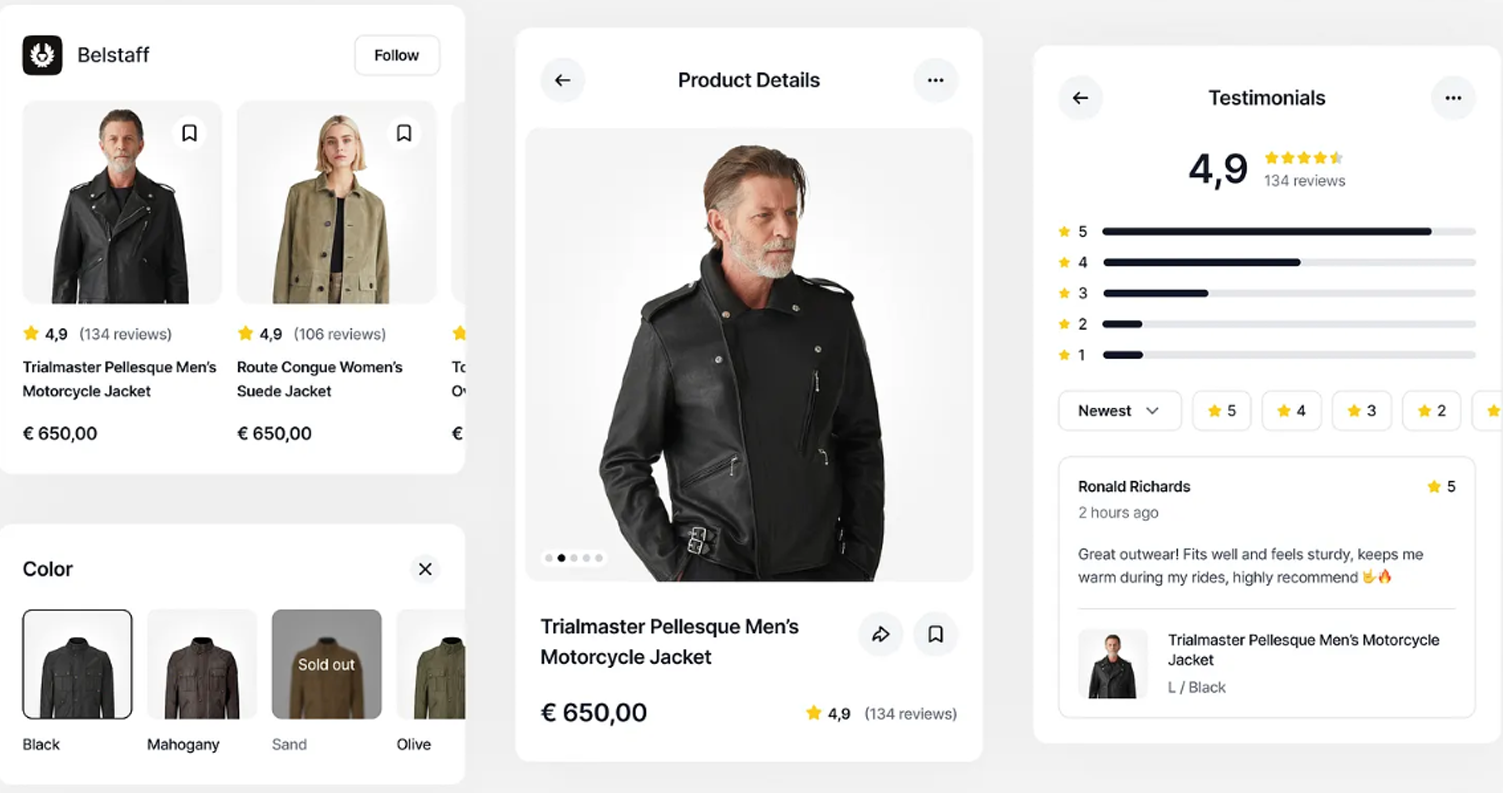The width and height of the screenshot is (1503, 793).
Task: Open reviewed product thumbnail in Ronald's review
Action: pyautogui.click(x=1113, y=663)
